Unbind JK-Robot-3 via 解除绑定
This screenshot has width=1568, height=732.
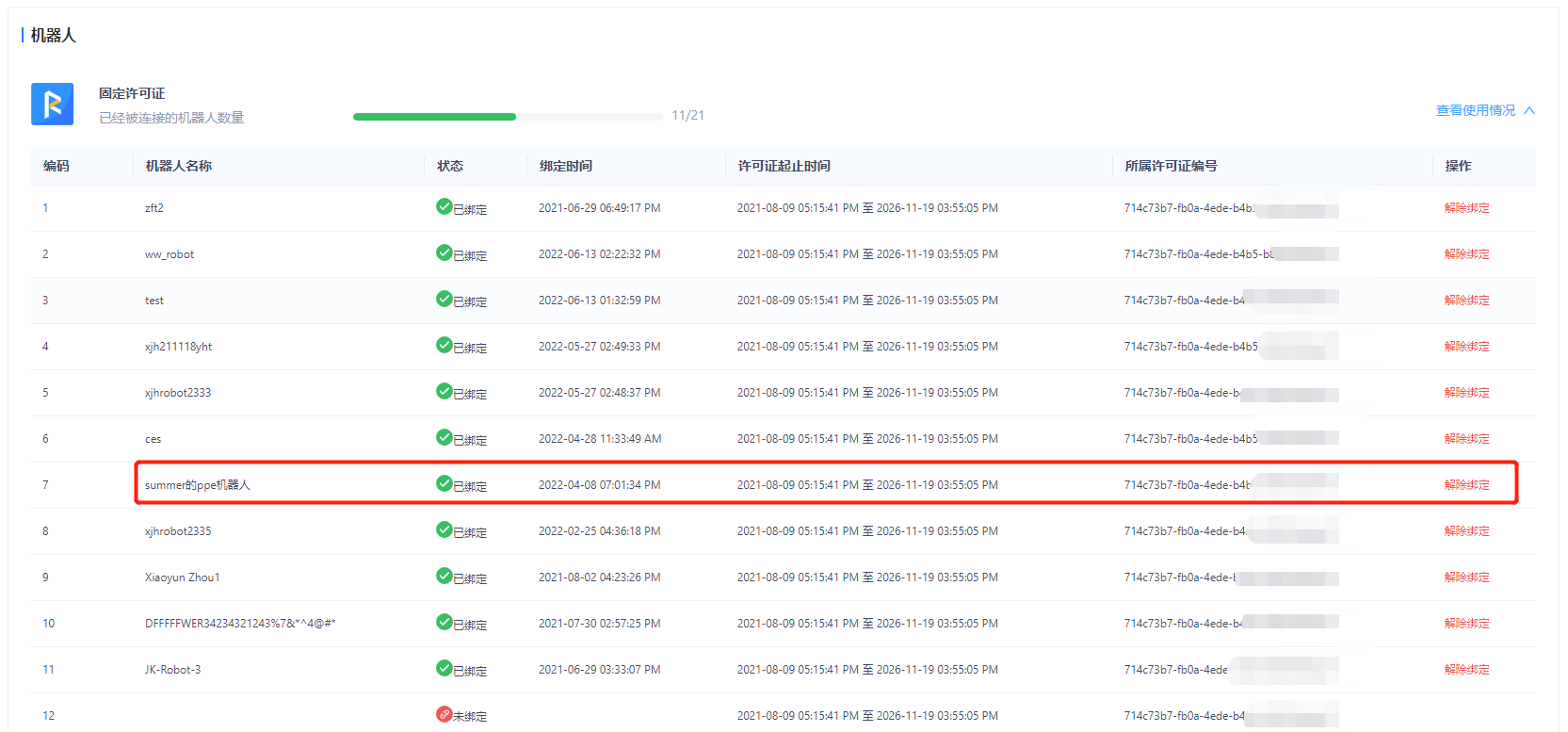tap(1467, 670)
